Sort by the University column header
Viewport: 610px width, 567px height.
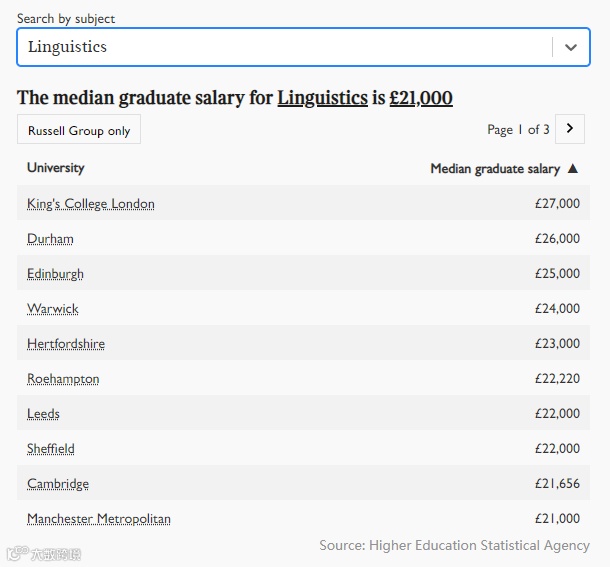click(56, 168)
